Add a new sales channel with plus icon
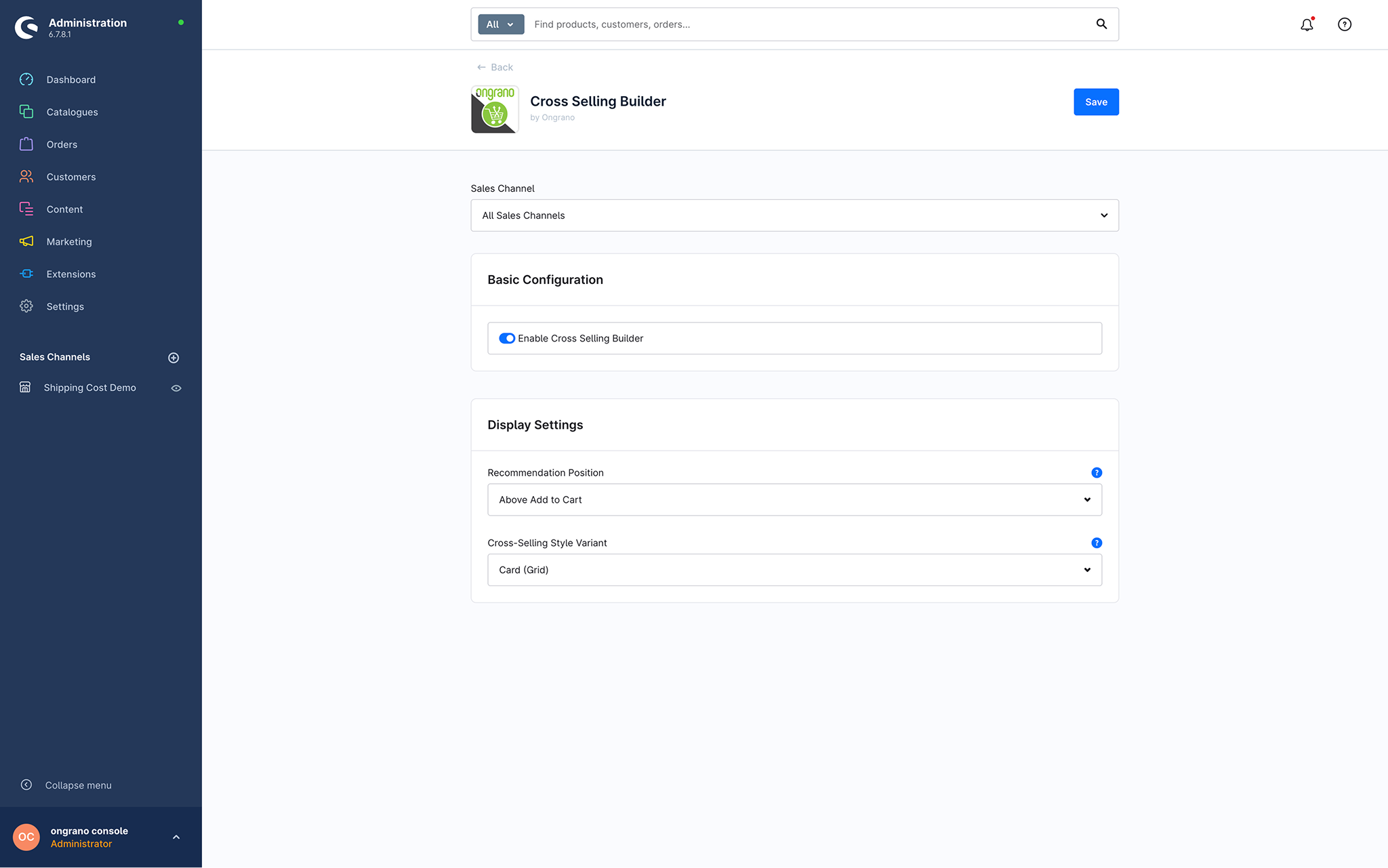 (x=173, y=358)
